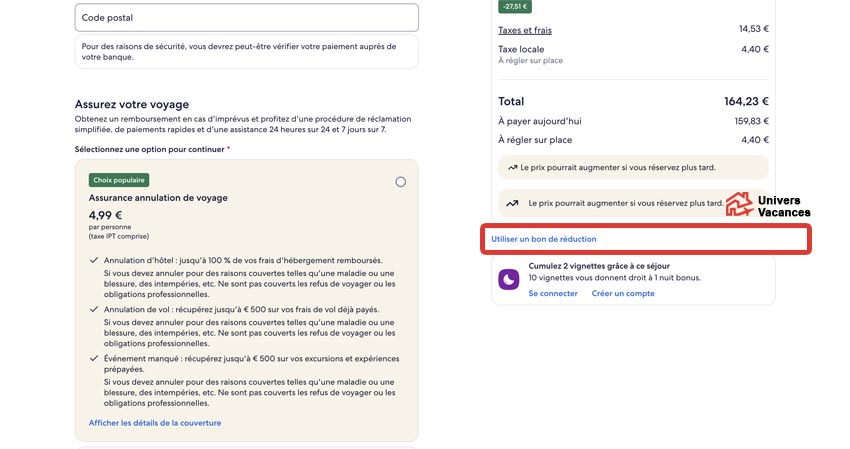Click the 4,99 € insurance price
850x449 pixels.
(x=105, y=215)
